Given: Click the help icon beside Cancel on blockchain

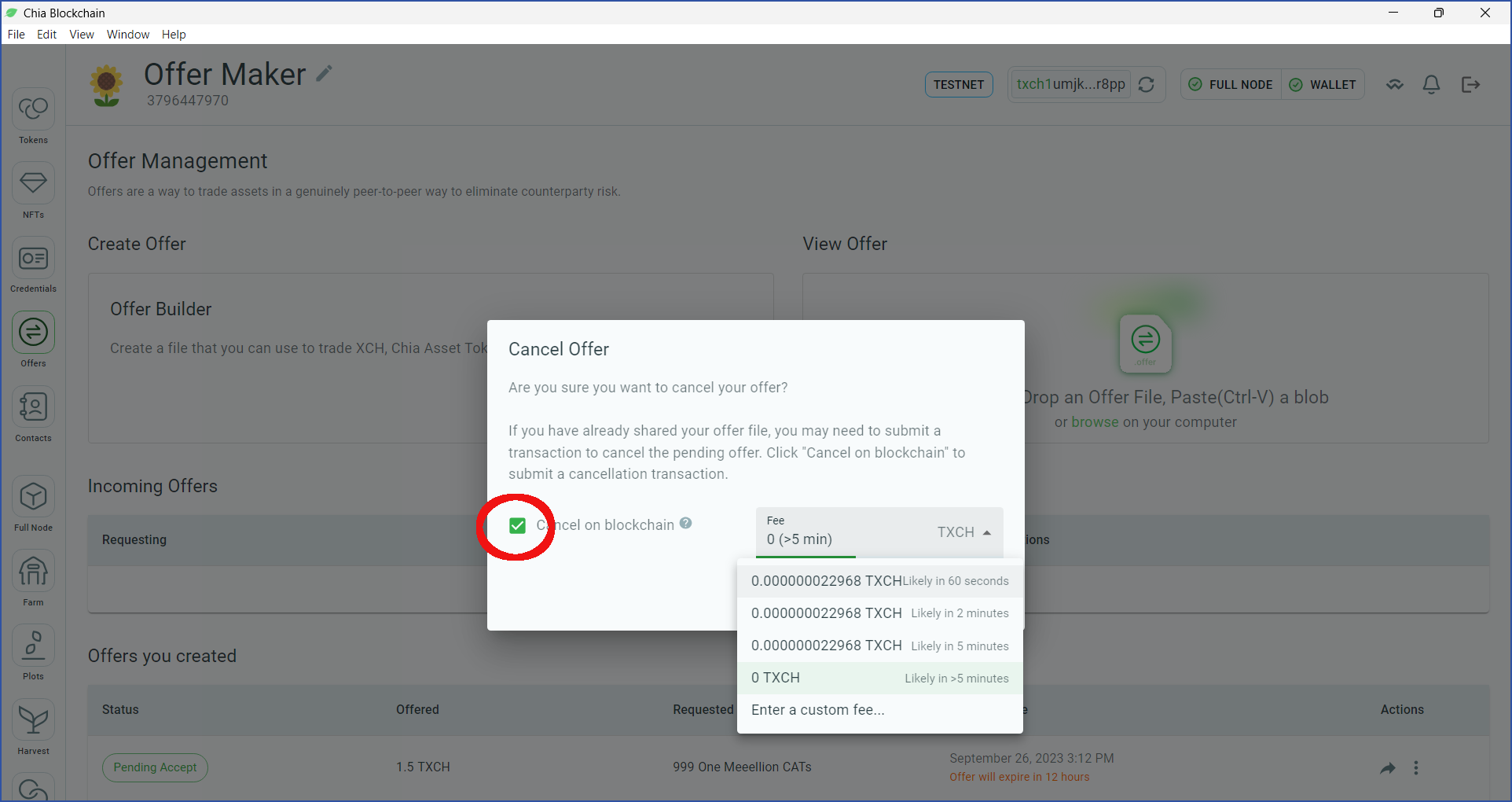Looking at the screenshot, I should [x=685, y=523].
